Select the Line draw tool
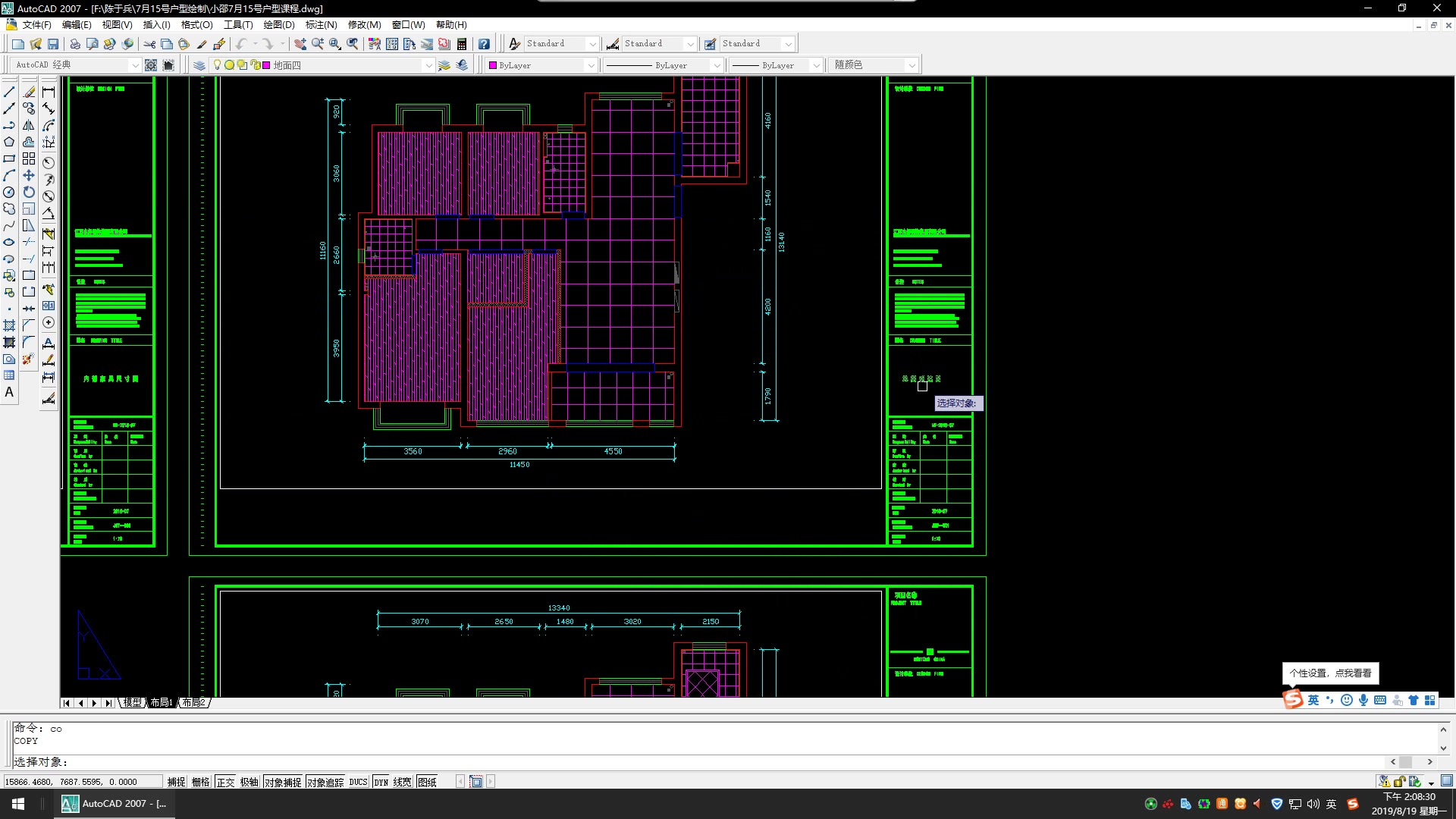1456x819 pixels. click(9, 92)
